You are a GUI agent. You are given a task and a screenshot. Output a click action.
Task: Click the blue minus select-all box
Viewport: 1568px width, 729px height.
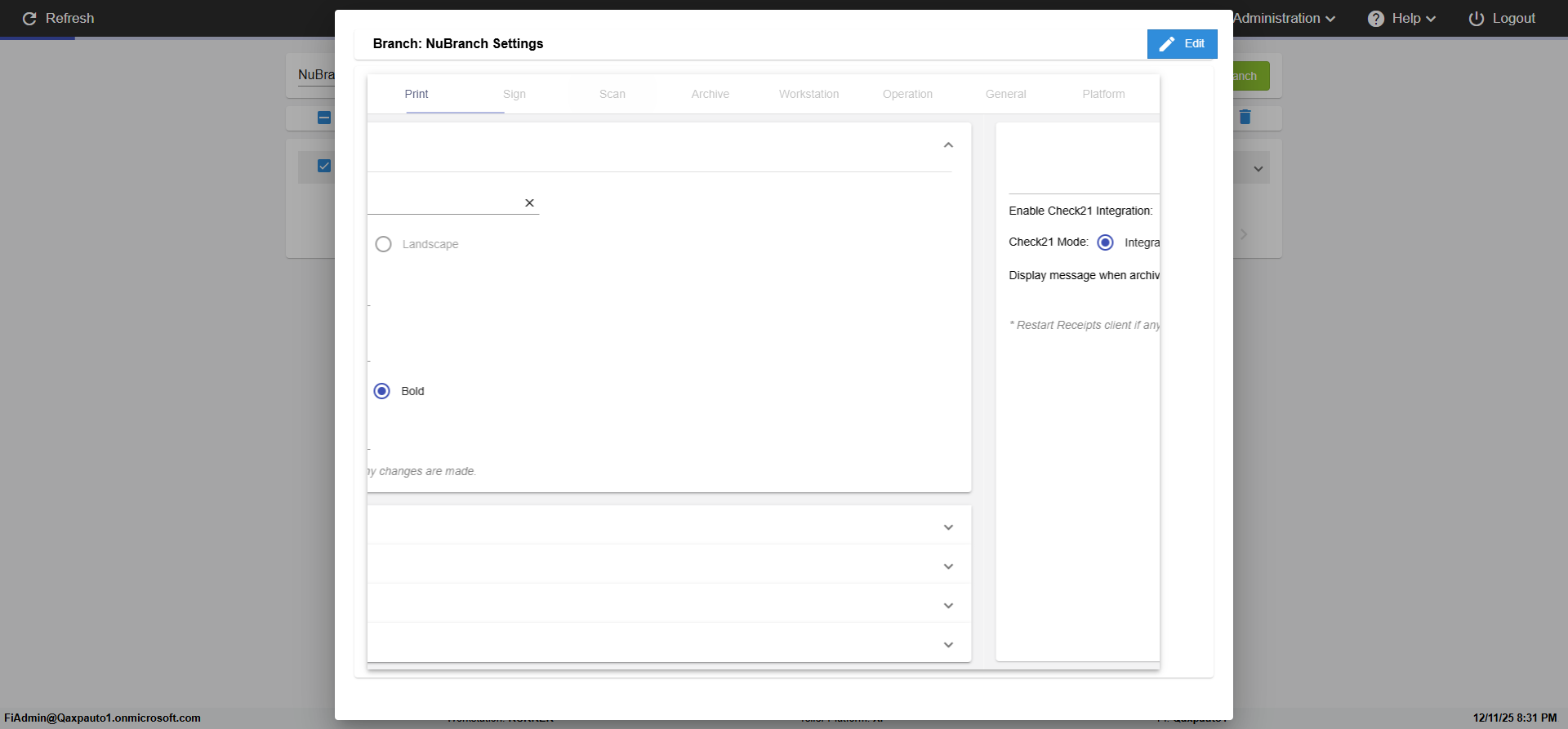click(x=324, y=118)
